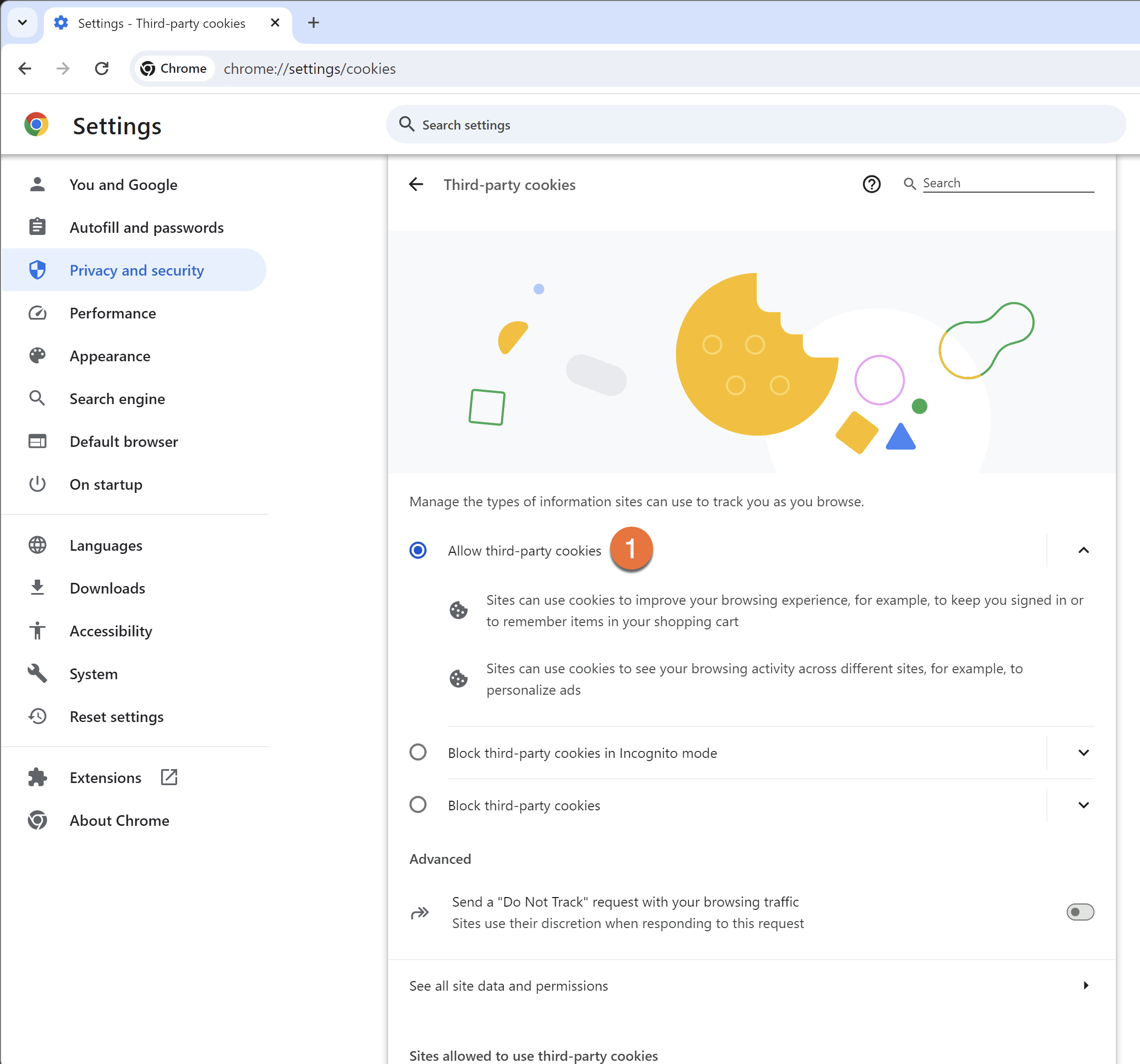Click the Chrome site info chip
The image size is (1140, 1064).
tap(174, 69)
